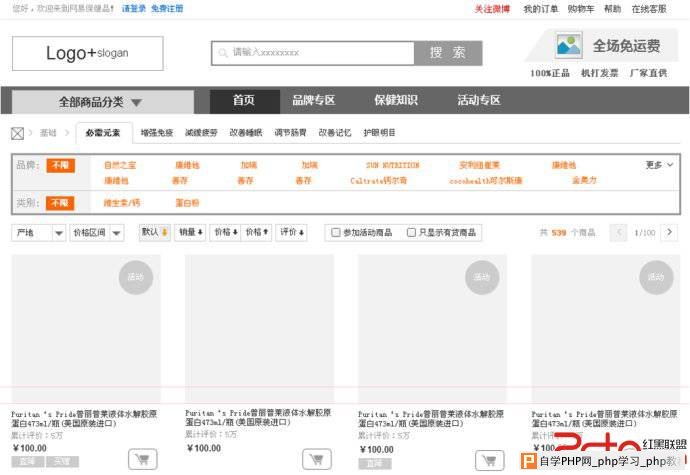The image size is (690, 475).
Task: Sort by 价格 ascending arrow button
Action: [x=257, y=232]
